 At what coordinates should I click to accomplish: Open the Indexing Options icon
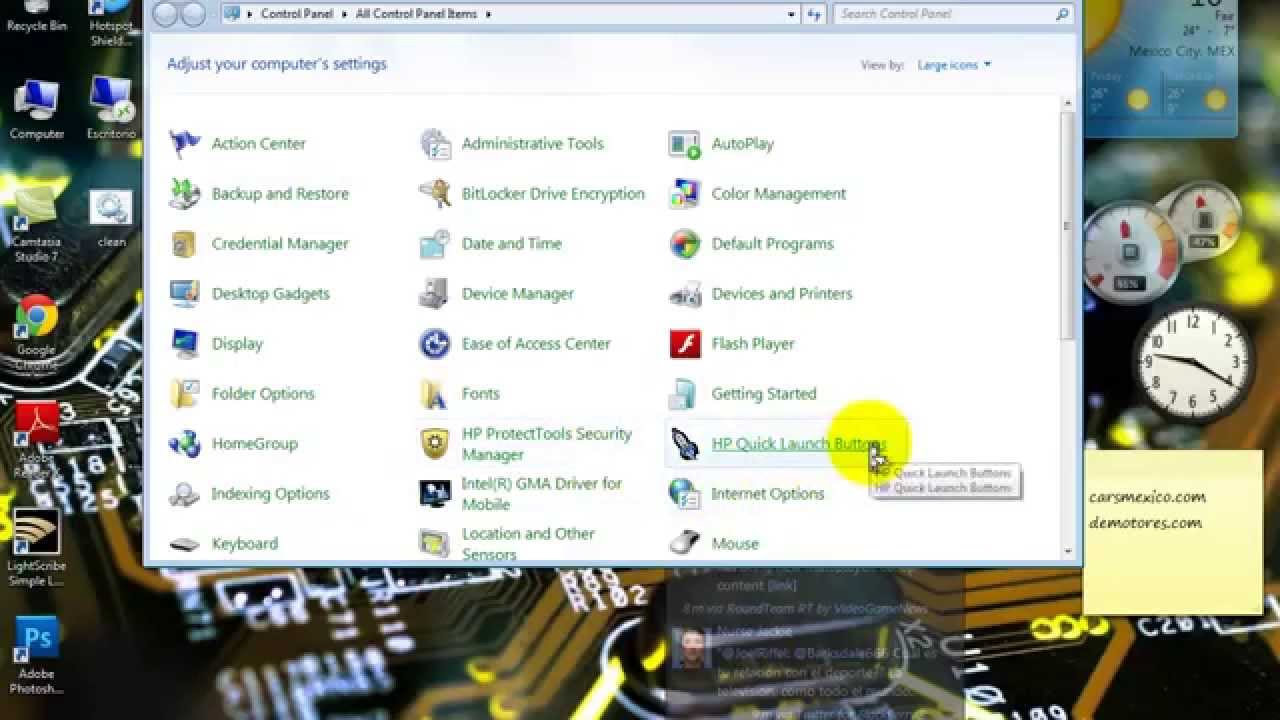pos(185,494)
